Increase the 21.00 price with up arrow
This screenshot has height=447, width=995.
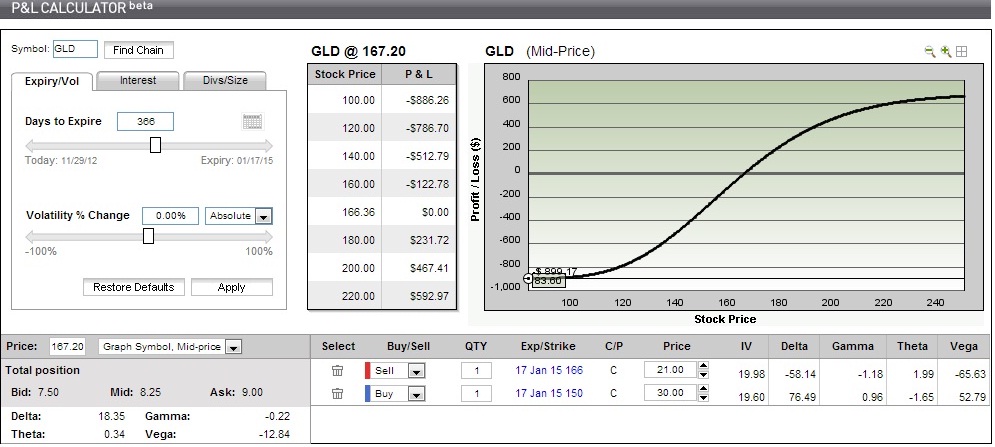point(703,366)
